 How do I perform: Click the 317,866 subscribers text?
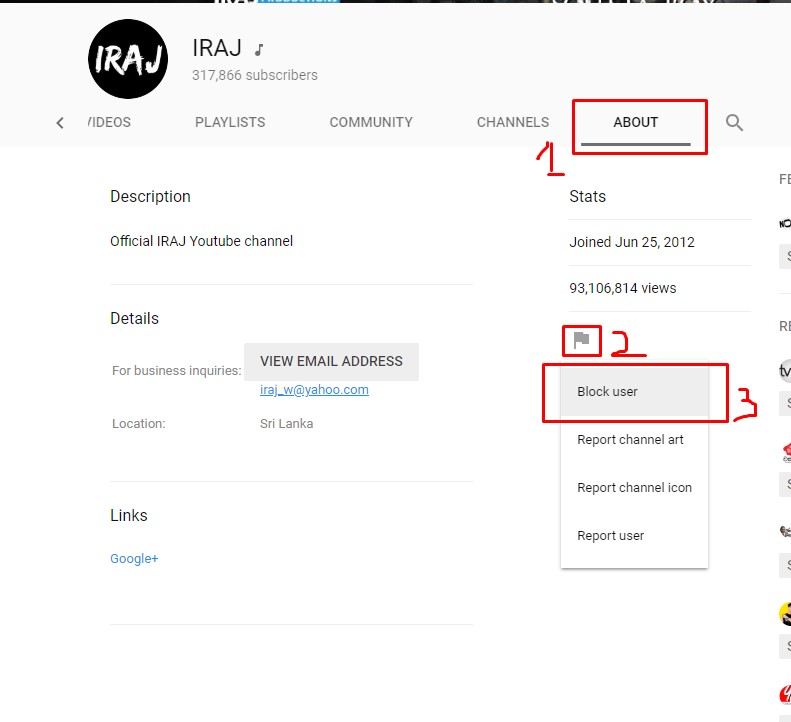tap(255, 75)
